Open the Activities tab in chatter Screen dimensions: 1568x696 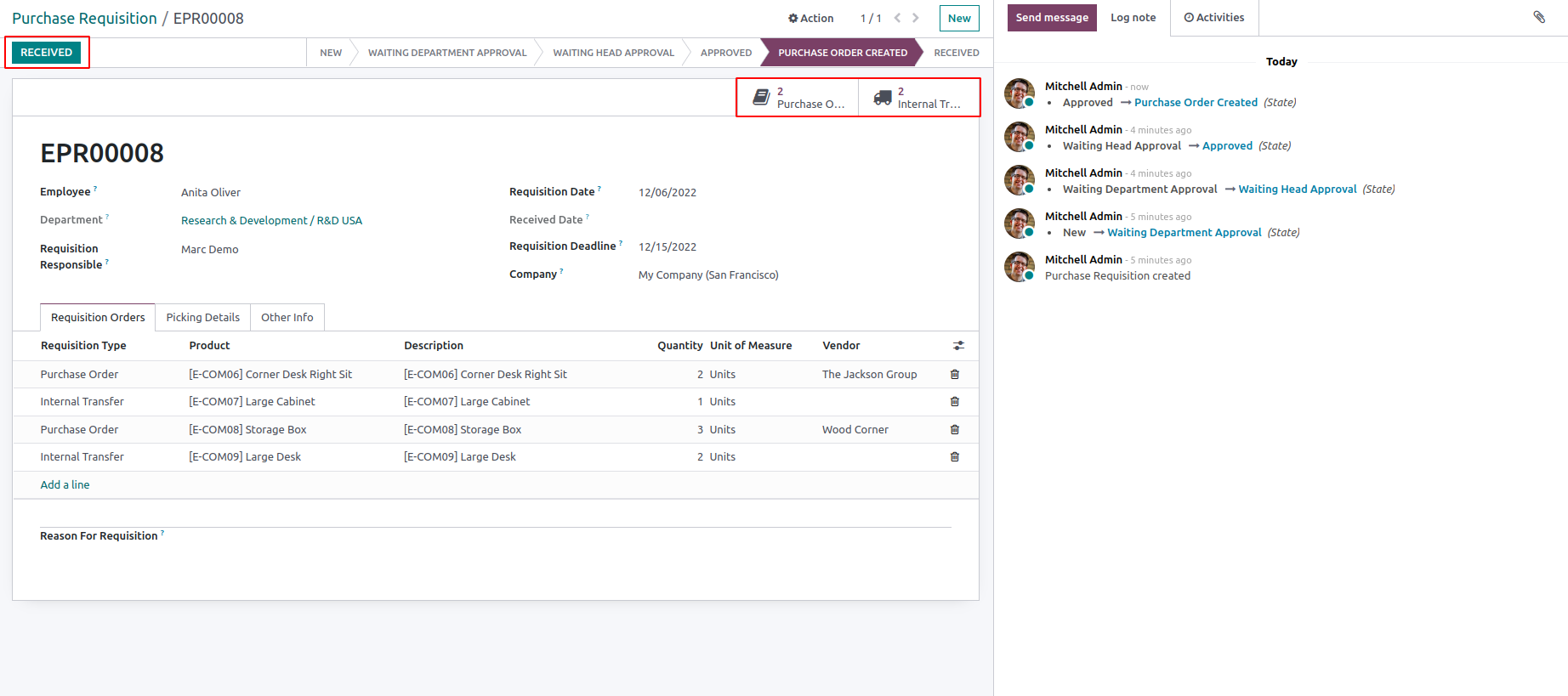[x=1213, y=18]
